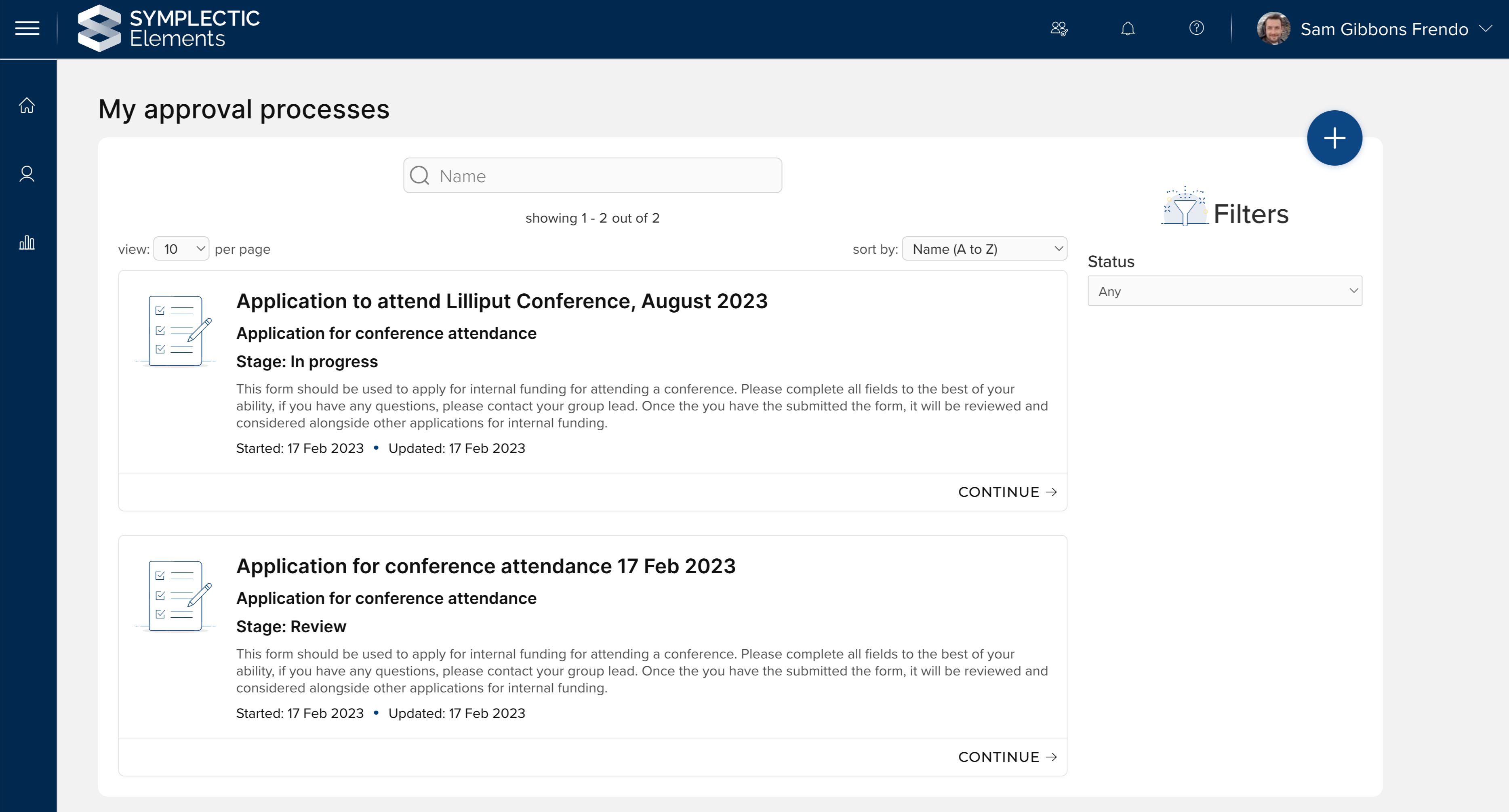Open Application for conference attendance 17 Feb title

click(x=486, y=566)
